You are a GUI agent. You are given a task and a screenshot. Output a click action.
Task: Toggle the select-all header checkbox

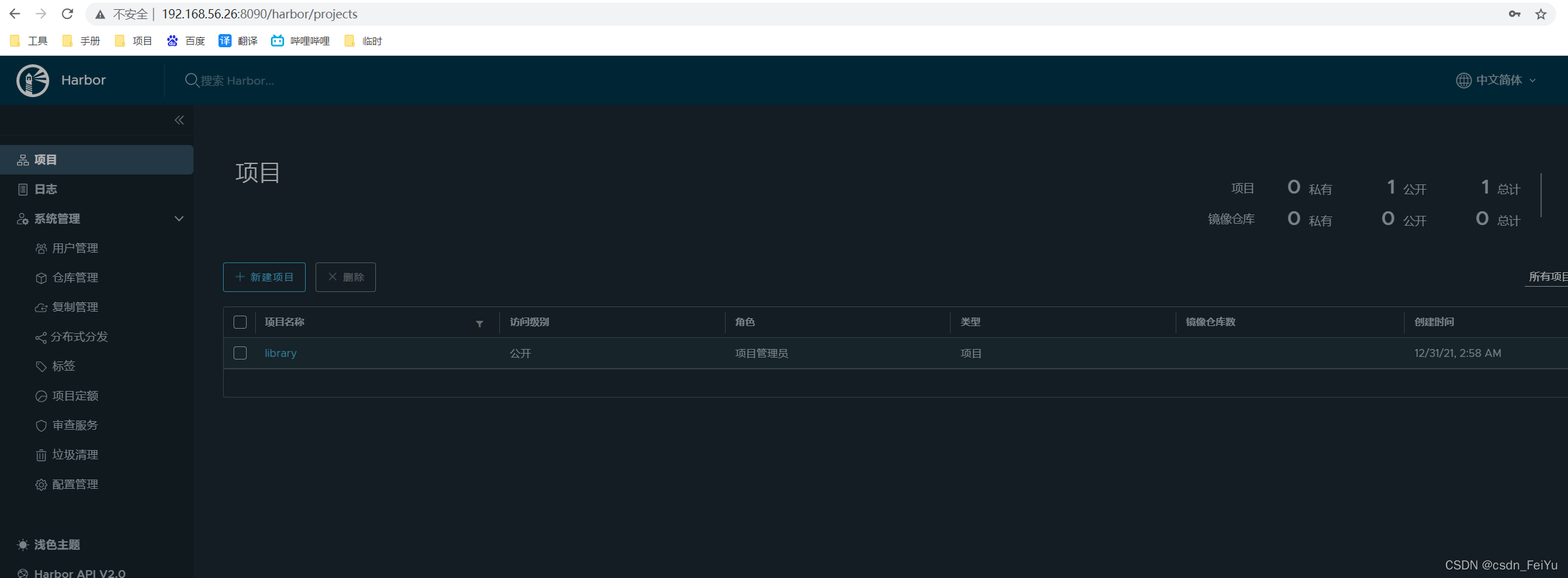(240, 322)
